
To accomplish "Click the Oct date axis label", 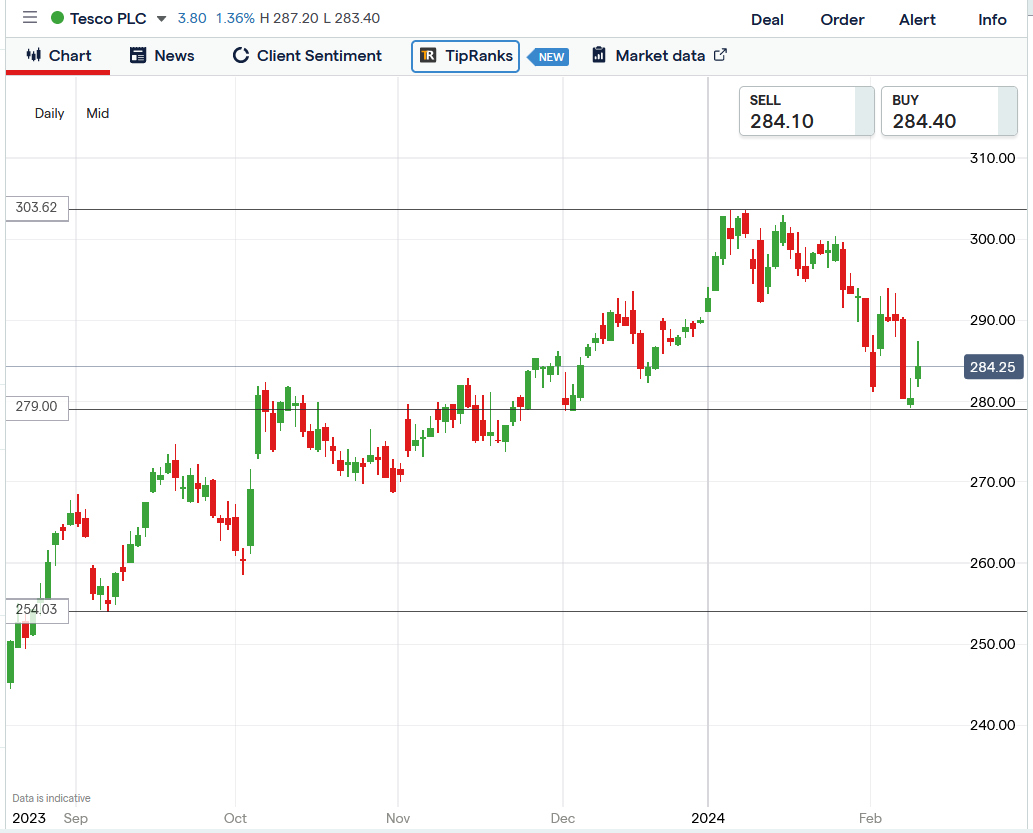I will (x=235, y=819).
